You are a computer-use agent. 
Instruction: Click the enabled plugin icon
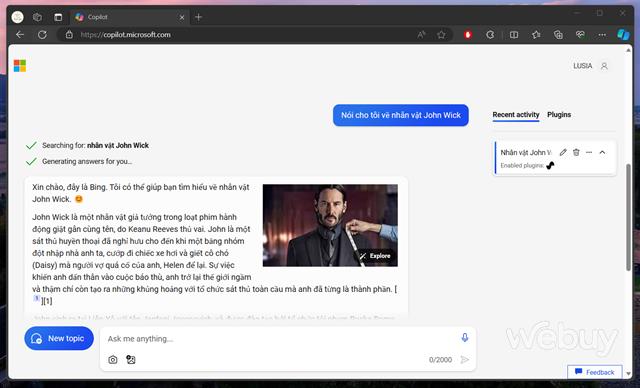[551, 165]
